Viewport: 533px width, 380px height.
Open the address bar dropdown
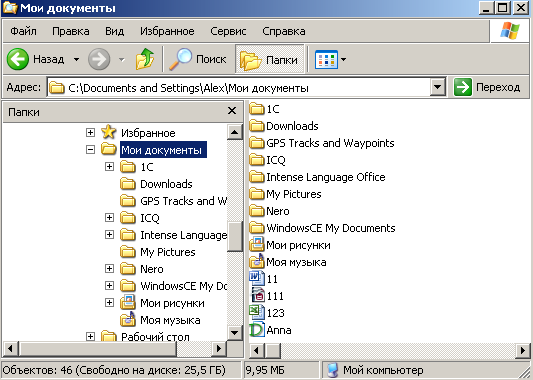(437, 87)
